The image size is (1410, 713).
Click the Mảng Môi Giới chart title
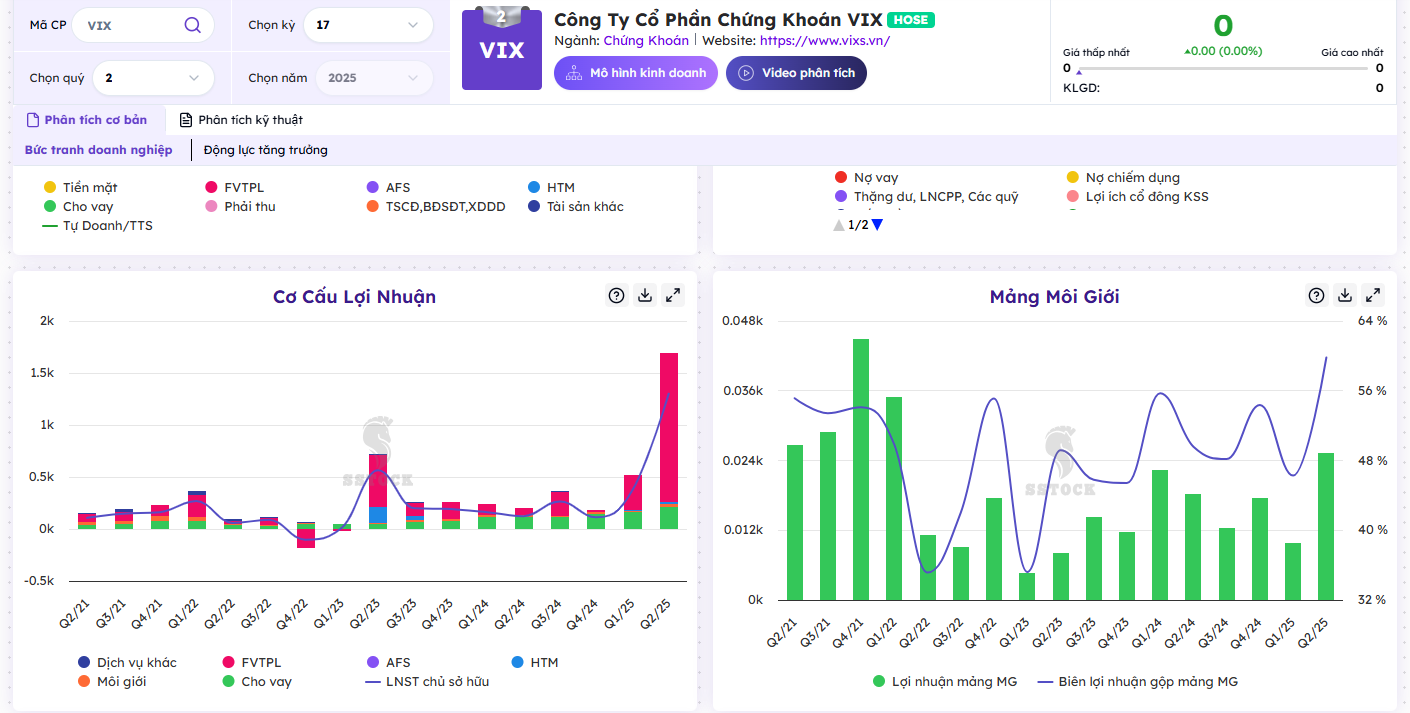point(1054,296)
